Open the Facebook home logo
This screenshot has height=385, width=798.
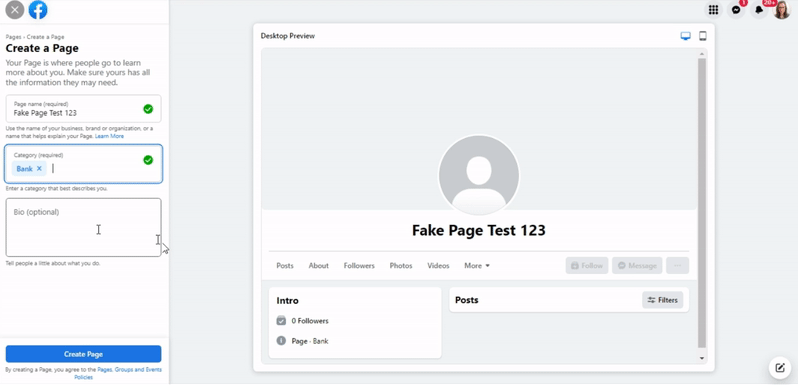pyautogui.click(x=38, y=10)
